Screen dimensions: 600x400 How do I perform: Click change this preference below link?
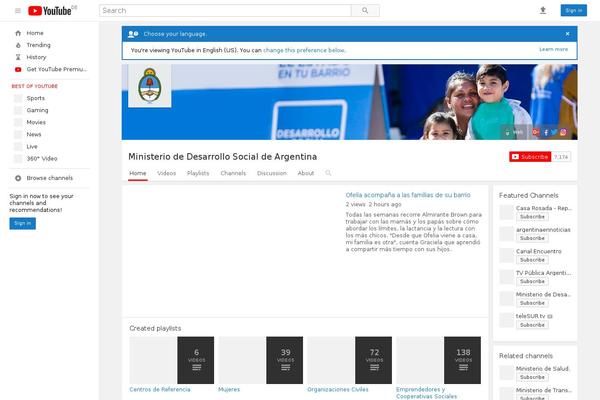(x=304, y=50)
